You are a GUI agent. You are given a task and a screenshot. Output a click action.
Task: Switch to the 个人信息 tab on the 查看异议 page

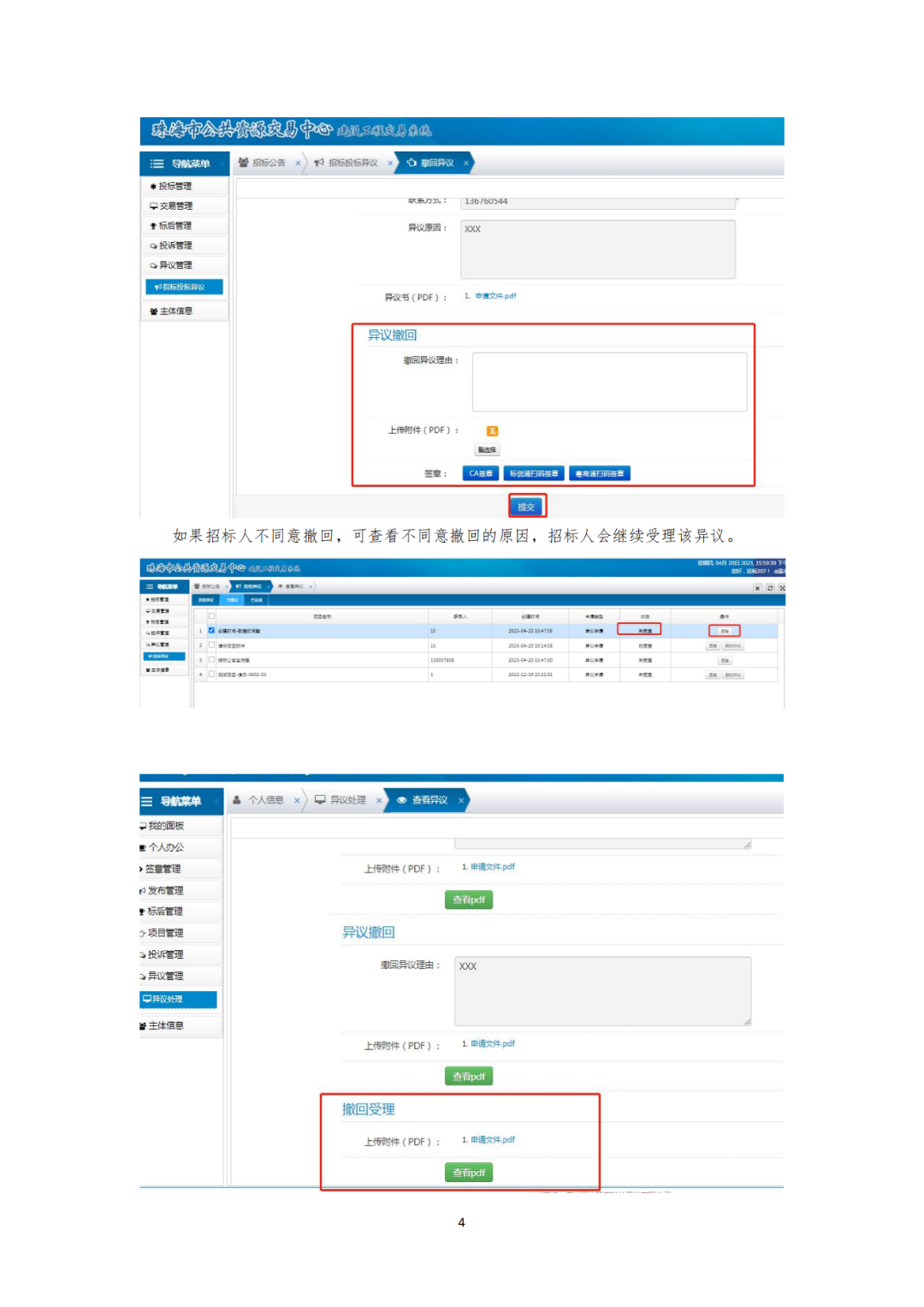coord(266,800)
